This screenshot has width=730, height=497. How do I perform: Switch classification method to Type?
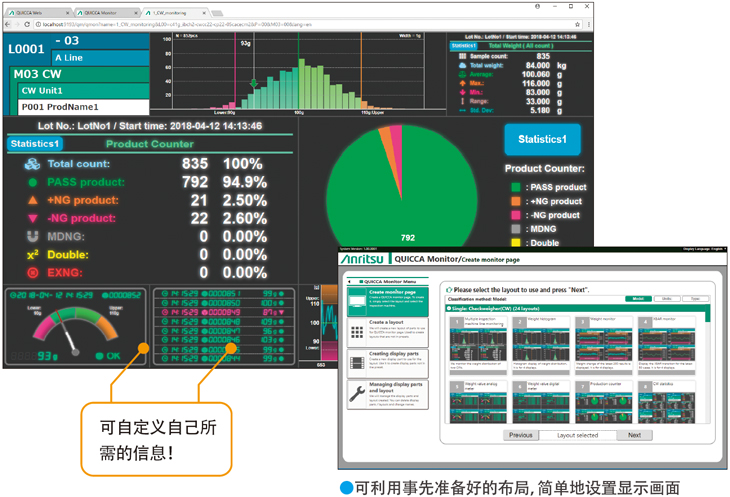click(x=695, y=299)
